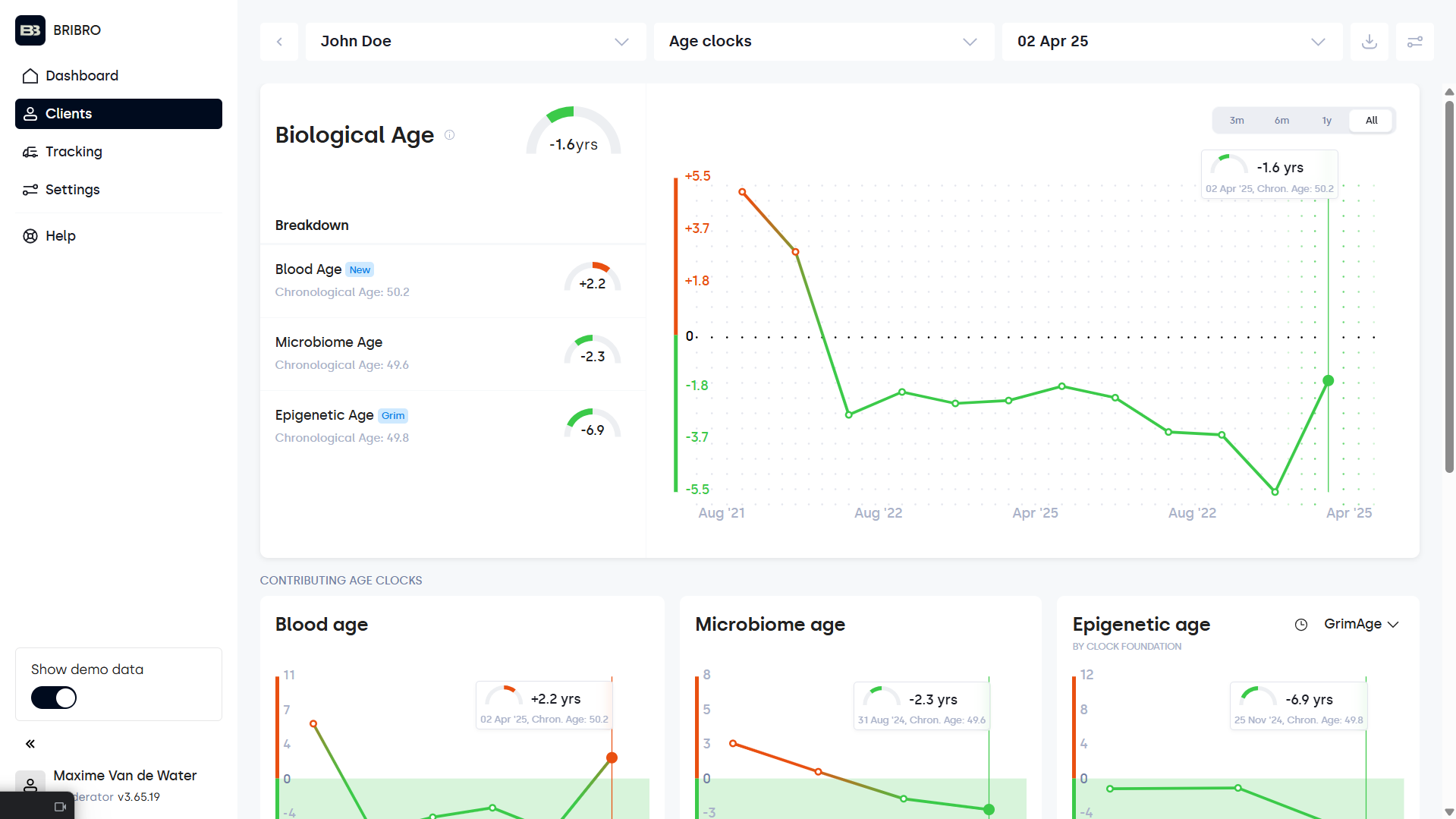
Task: Select the 3m time range option
Action: 1236,121
